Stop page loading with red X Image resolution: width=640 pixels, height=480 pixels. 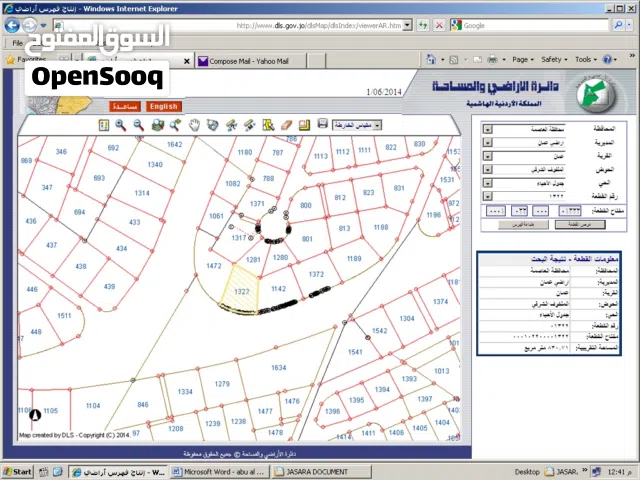pos(439,25)
